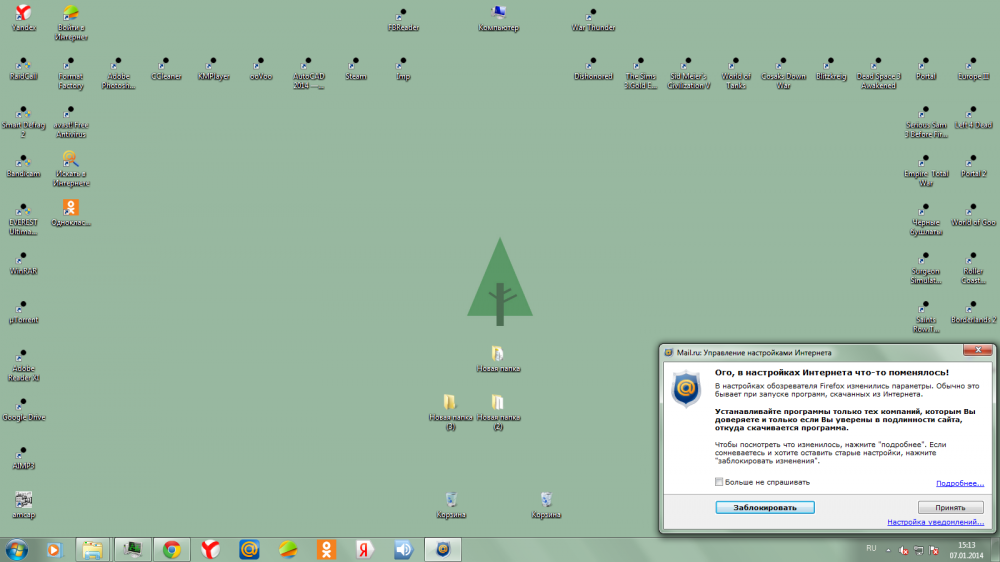
Task: Select the Steam desktop icon
Action: tap(356, 68)
